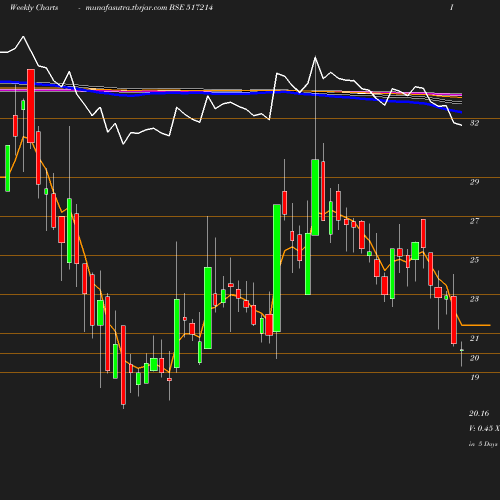Screen dimensions: 500x500
Task: Click the price label 29
Action: tap(474, 182)
